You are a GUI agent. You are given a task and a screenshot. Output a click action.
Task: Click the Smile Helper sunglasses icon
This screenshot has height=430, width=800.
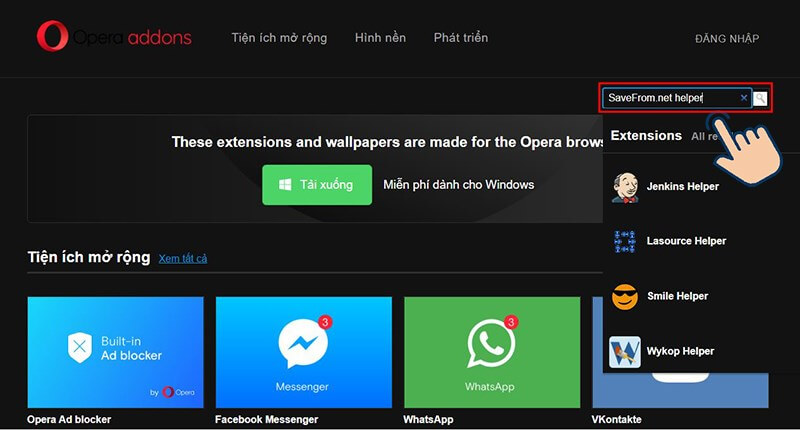pos(625,296)
